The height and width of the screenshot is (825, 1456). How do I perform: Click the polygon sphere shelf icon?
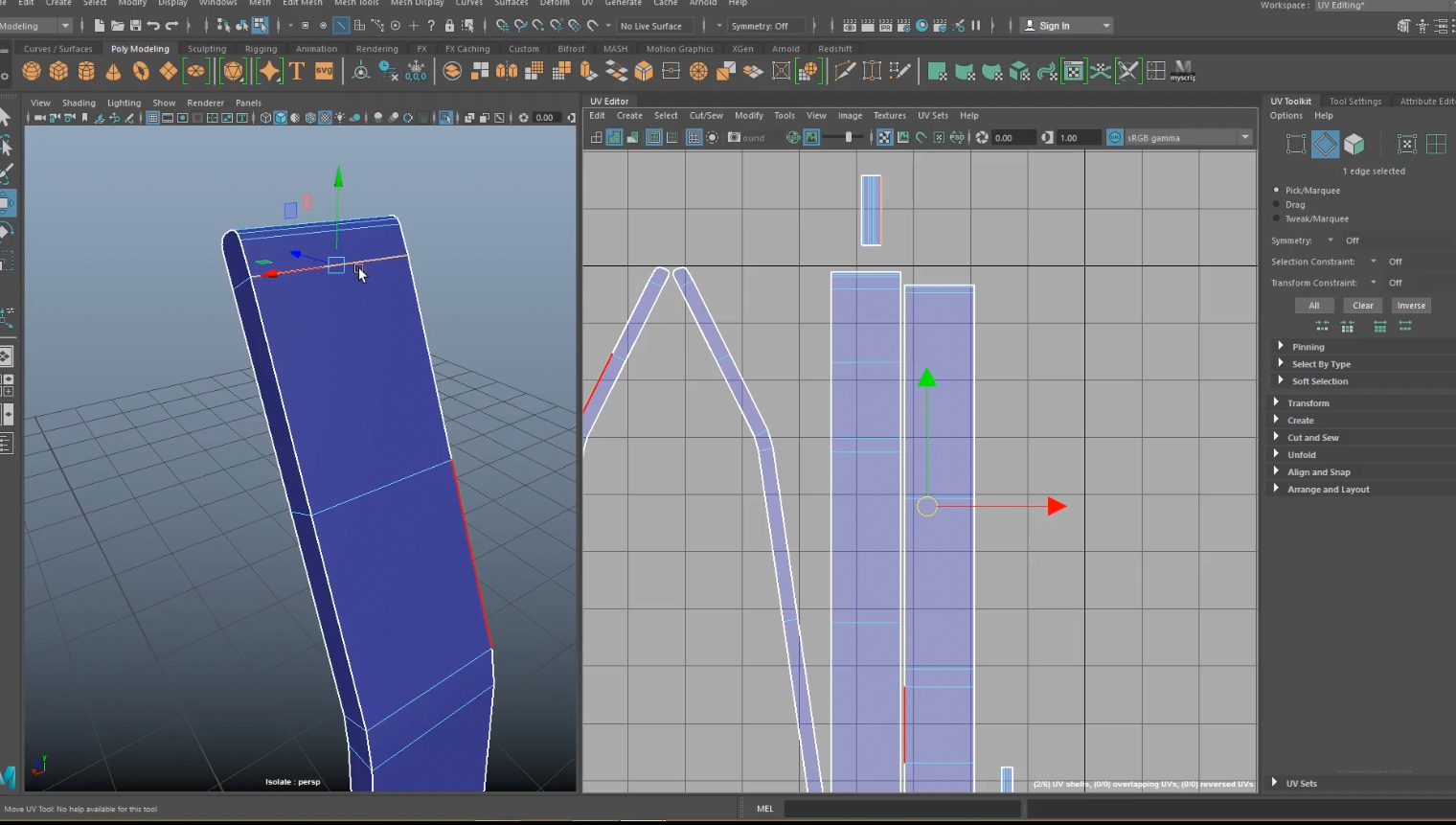coord(32,72)
